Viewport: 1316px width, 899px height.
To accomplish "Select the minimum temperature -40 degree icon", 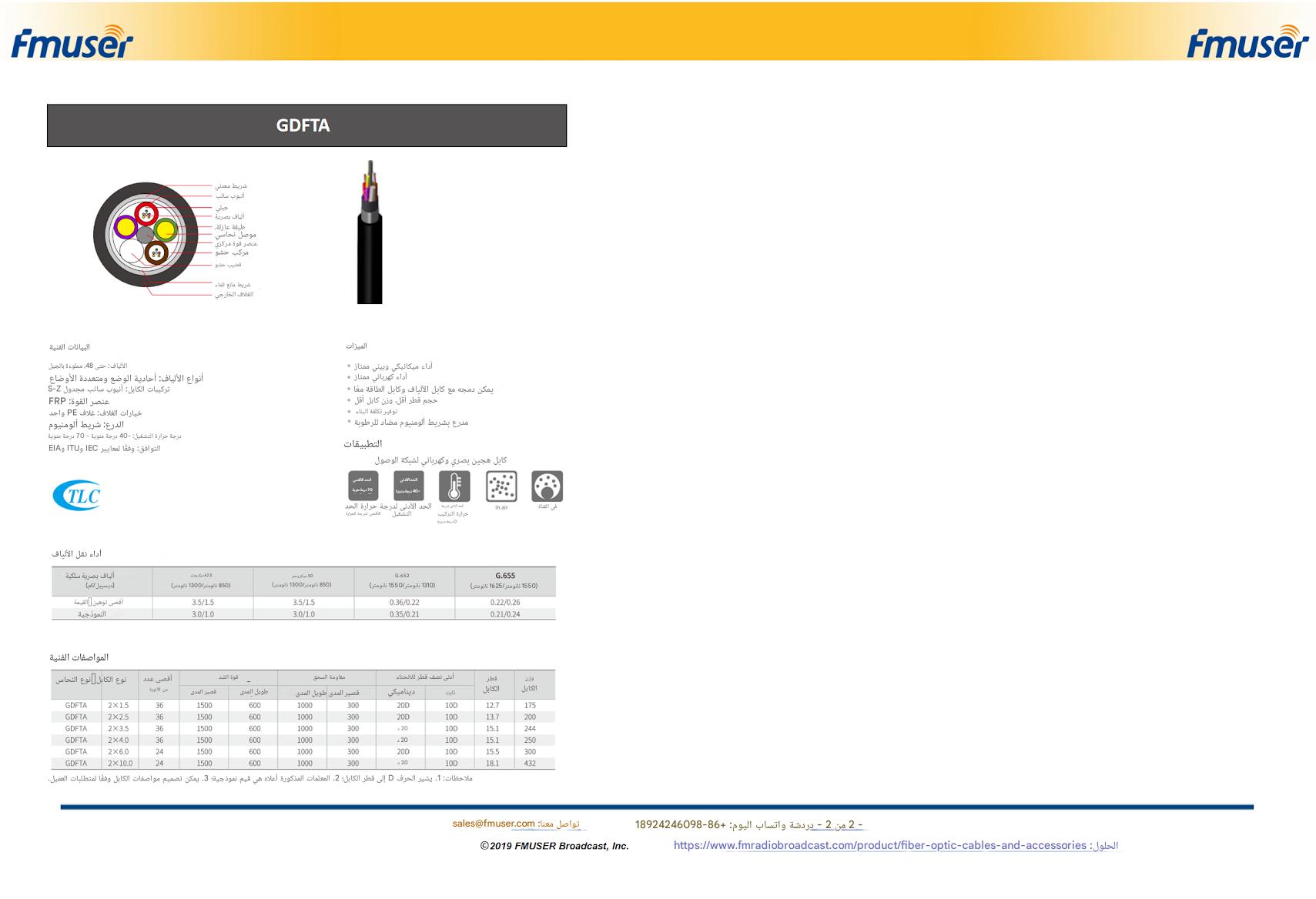I will [408, 486].
